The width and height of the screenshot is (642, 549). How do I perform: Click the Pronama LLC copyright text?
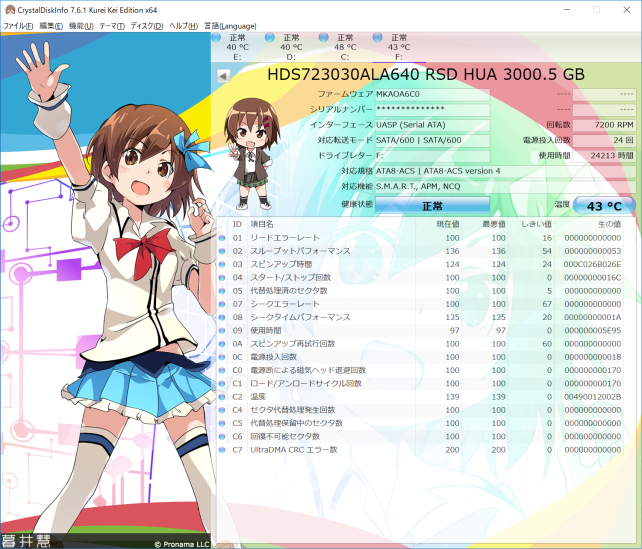point(182,544)
